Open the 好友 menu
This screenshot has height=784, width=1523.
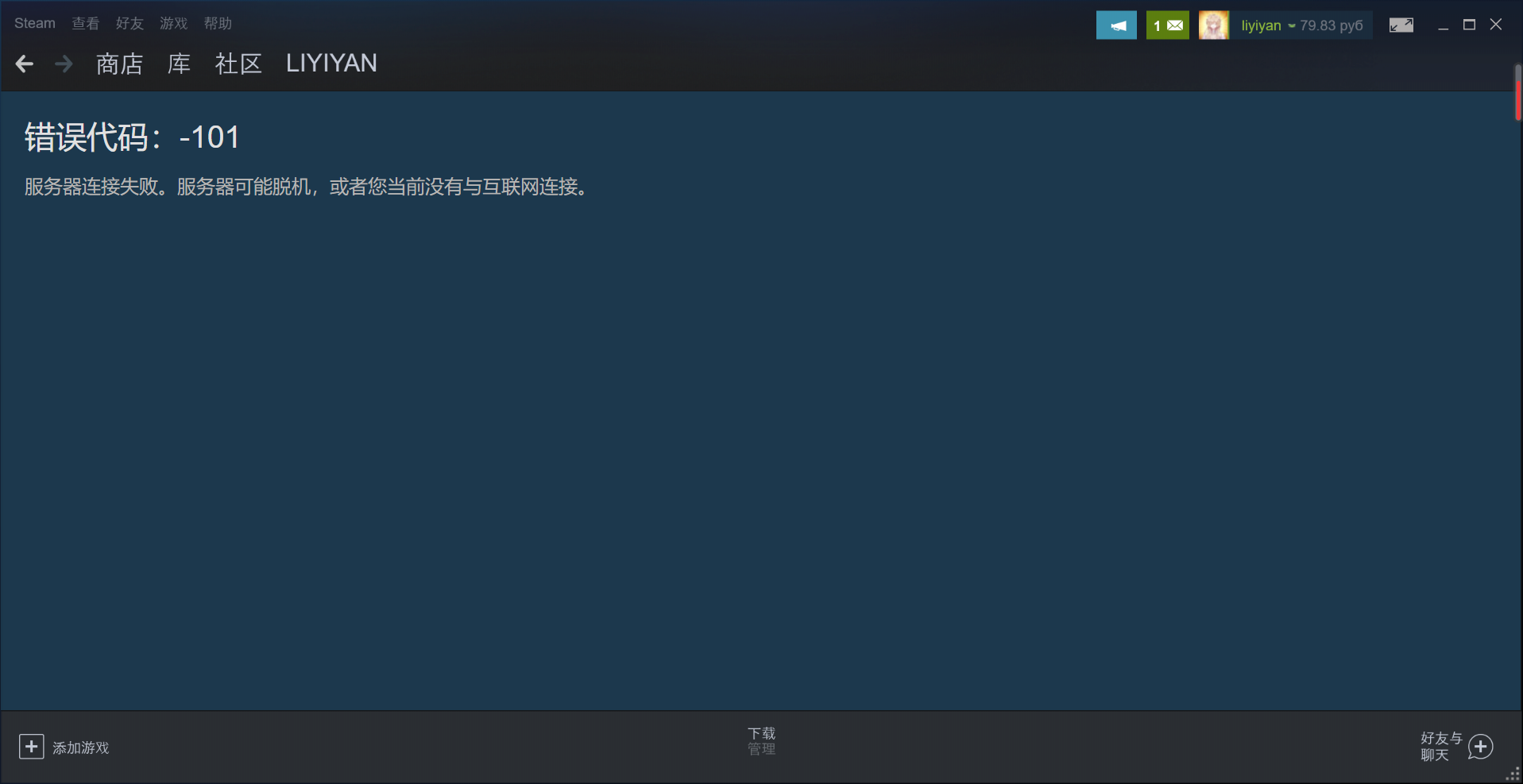point(129,24)
